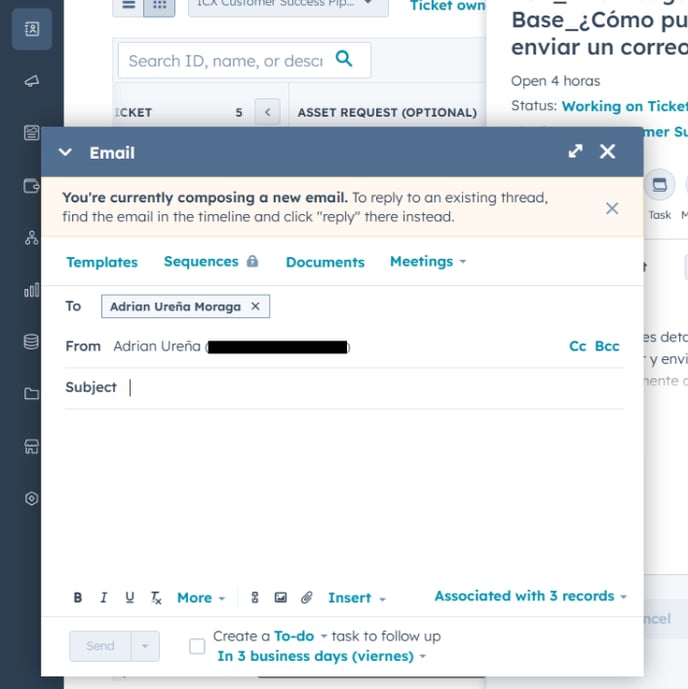Open the More formatting dropdown
The width and height of the screenshot is (688, 689).
point(201,598)
